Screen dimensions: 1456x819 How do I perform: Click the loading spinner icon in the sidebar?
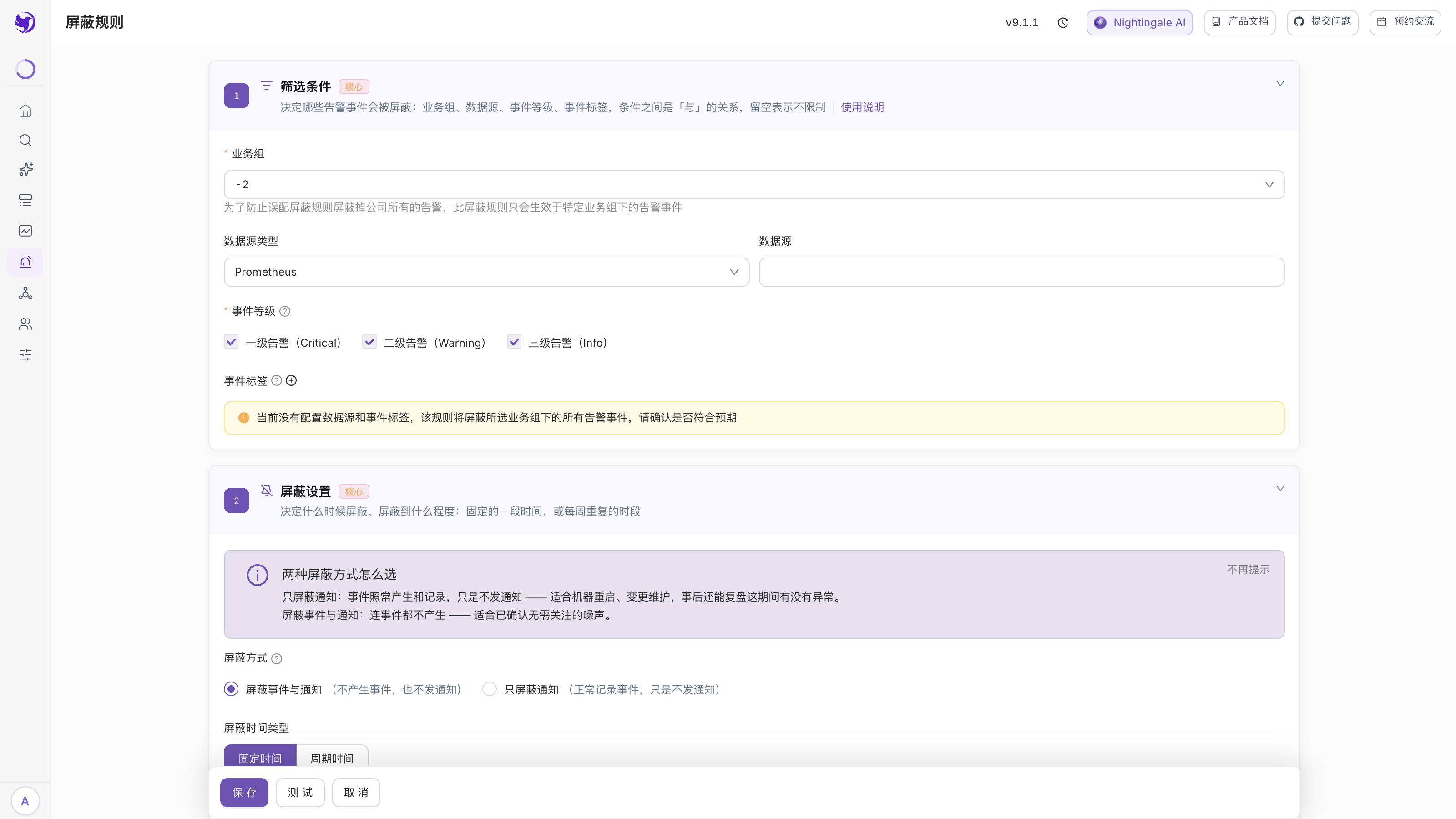pos(25,69)
